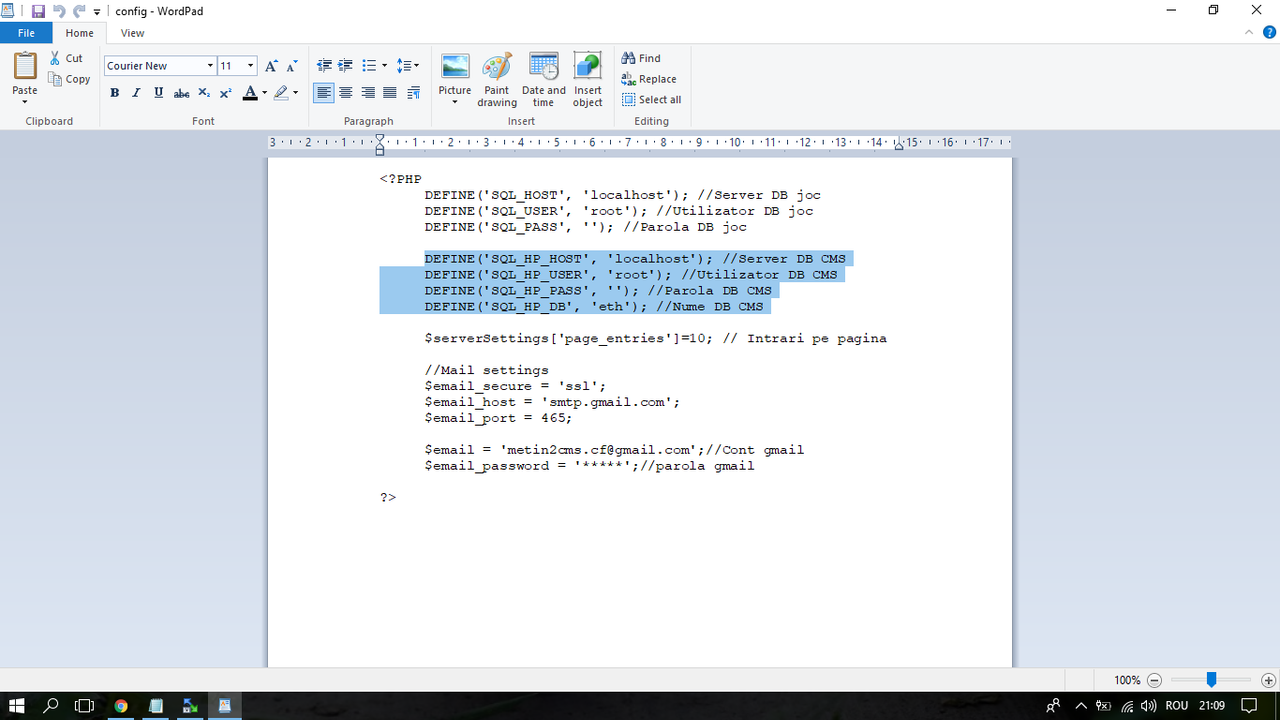Image resolution: width=1280 pixels, height=720 pixels.
Task: Shrink font size with A-down icon
Action: (291, 66)
